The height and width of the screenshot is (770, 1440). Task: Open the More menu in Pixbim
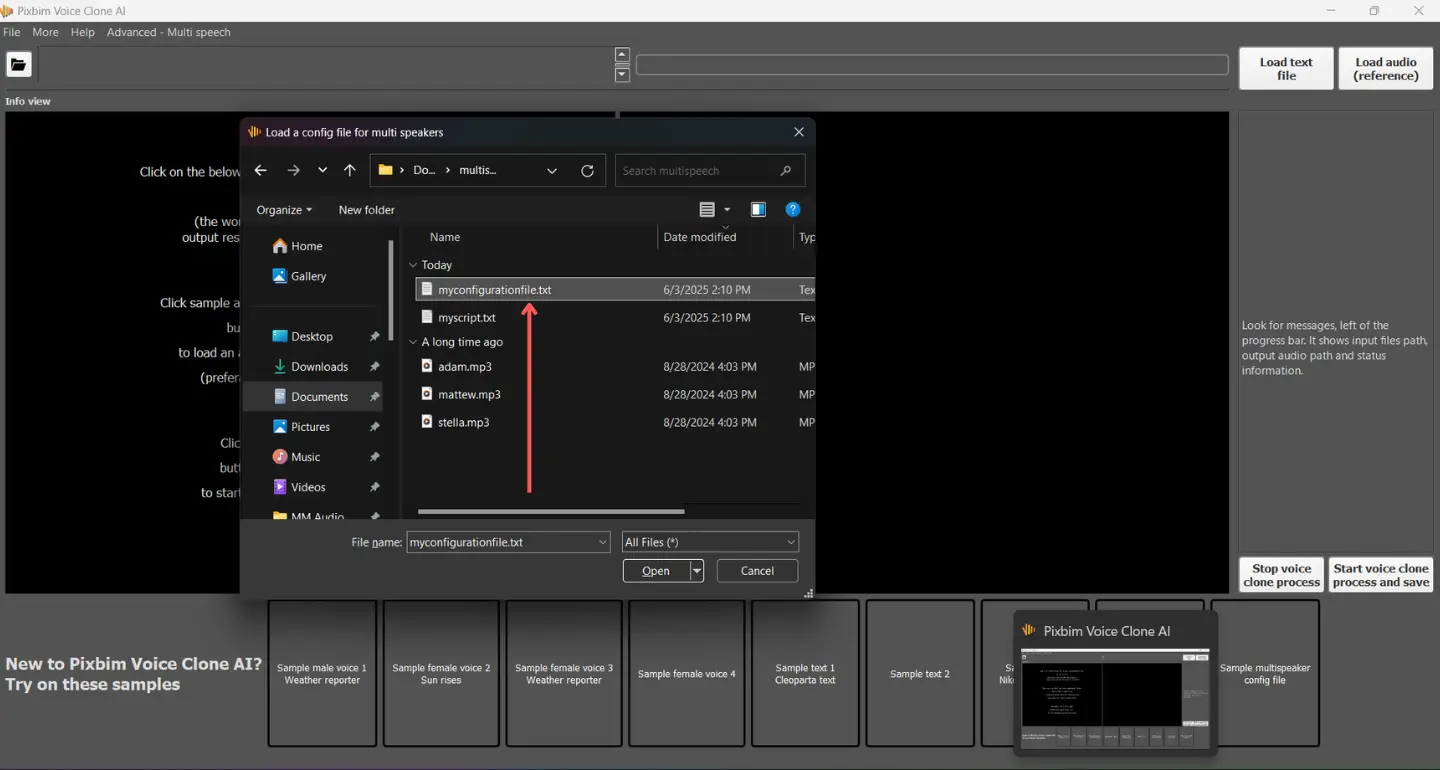pyautogui.click(x=45, y=32)
